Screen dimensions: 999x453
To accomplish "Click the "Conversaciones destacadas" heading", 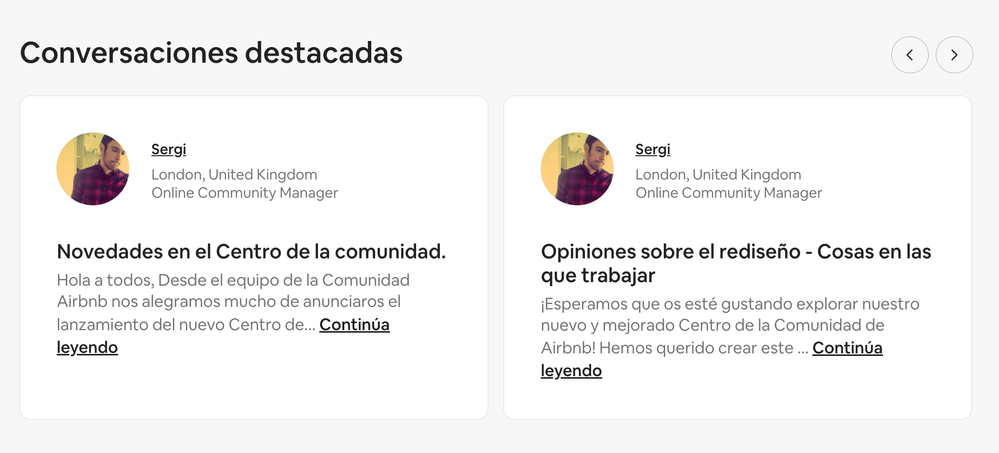I will point(211,52).
